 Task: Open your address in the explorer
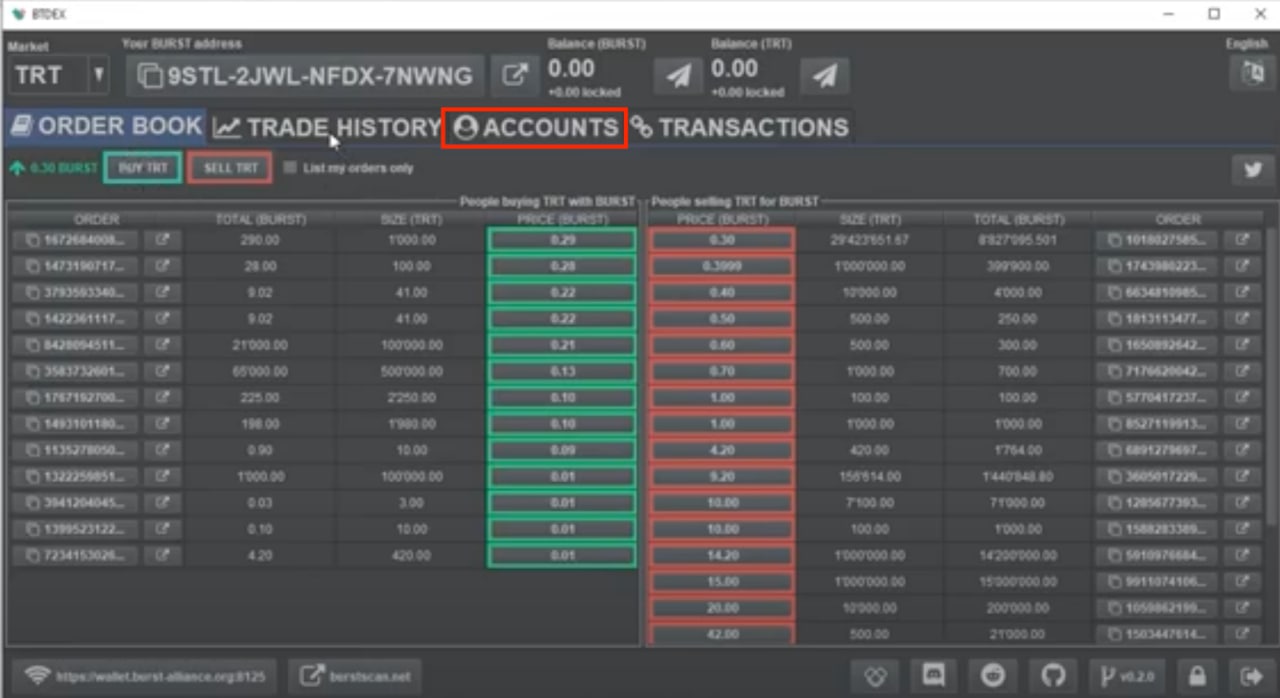[515, 76]
